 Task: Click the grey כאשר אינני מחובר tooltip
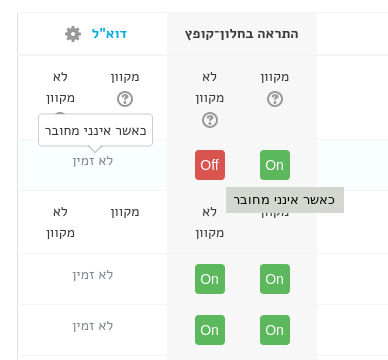coord(285,200)
